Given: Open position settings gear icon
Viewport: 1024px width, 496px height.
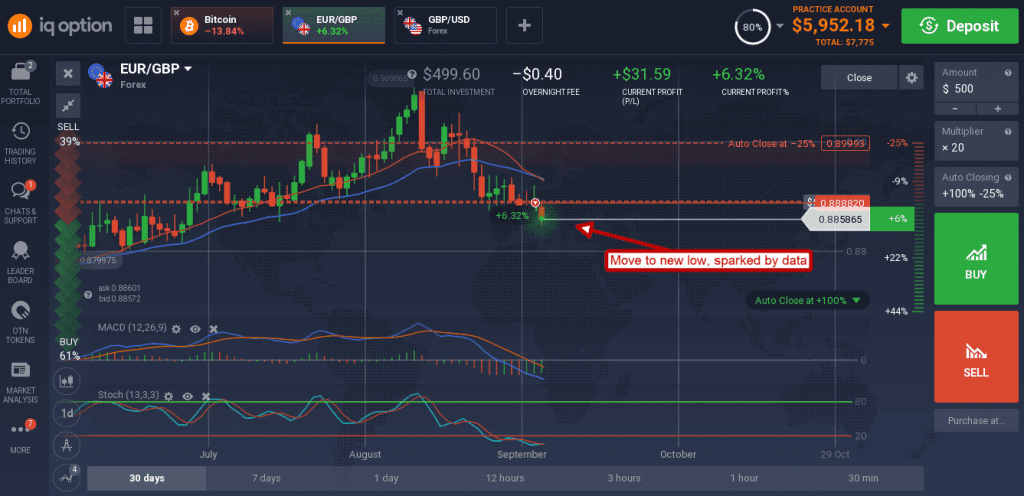Looking at the screenshot, I should [911, 78].
